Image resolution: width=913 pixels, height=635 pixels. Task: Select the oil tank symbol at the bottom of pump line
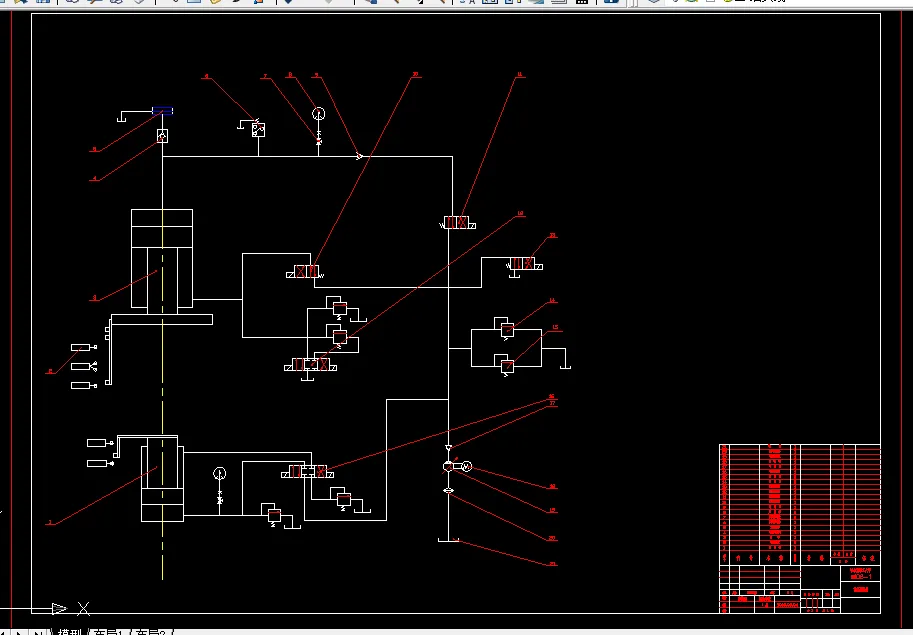448,540
